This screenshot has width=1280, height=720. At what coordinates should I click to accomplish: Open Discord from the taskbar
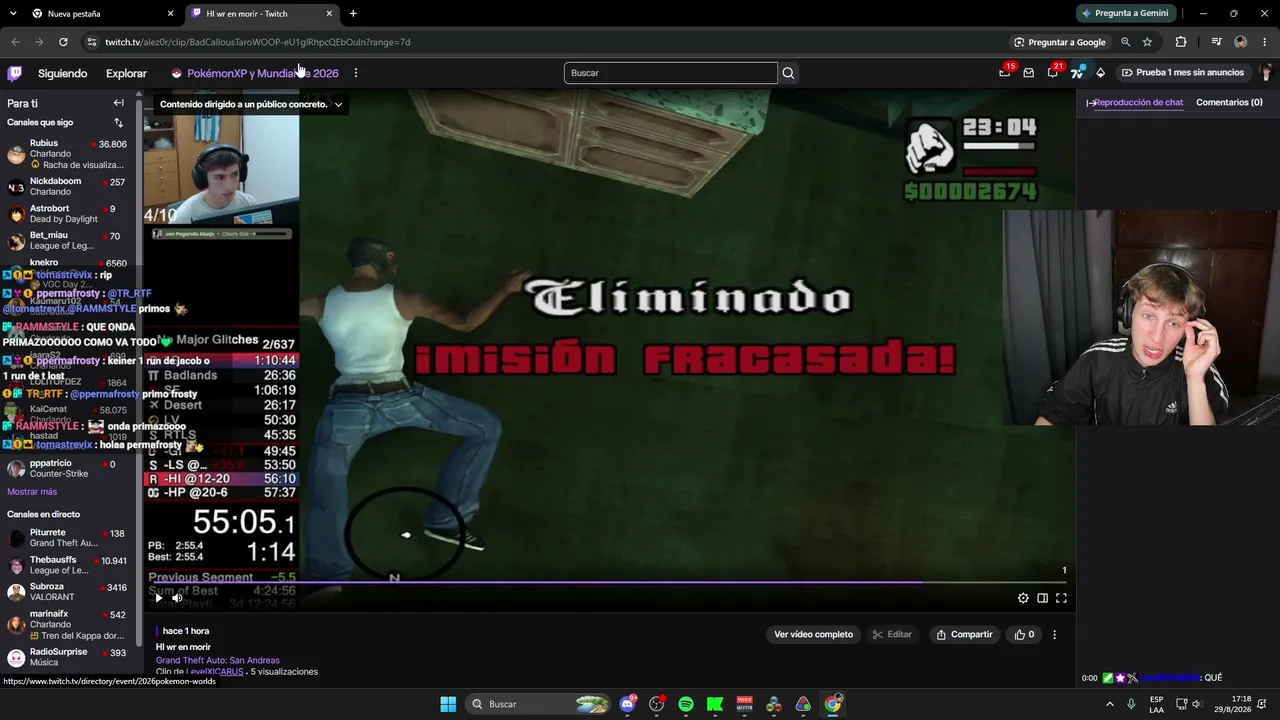(x=627, y=704)
